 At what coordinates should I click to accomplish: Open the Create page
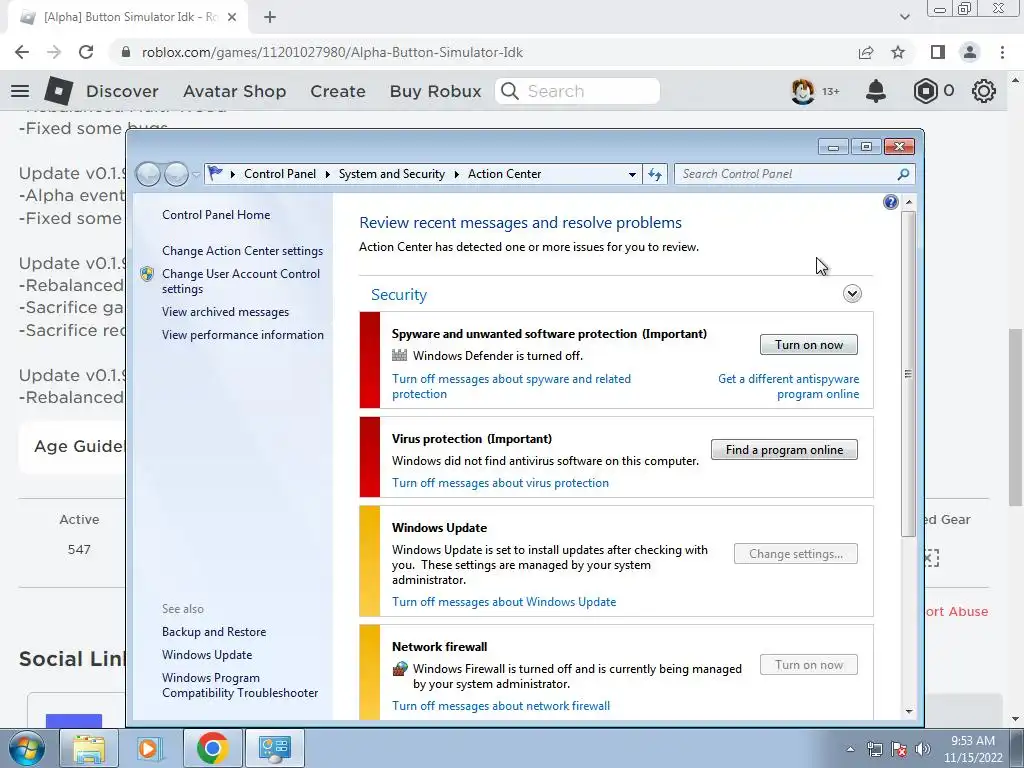coord(338,91)
